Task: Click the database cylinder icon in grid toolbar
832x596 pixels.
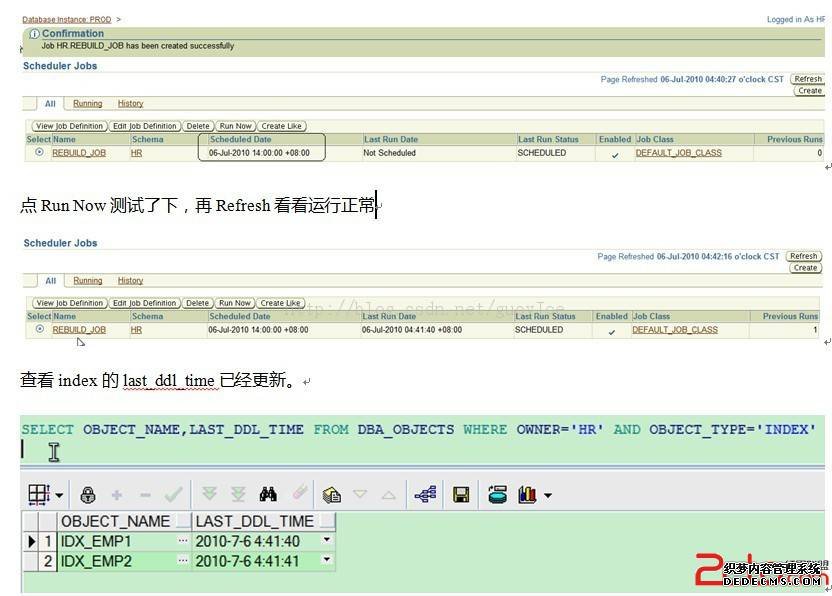Action: pos(497,495)
